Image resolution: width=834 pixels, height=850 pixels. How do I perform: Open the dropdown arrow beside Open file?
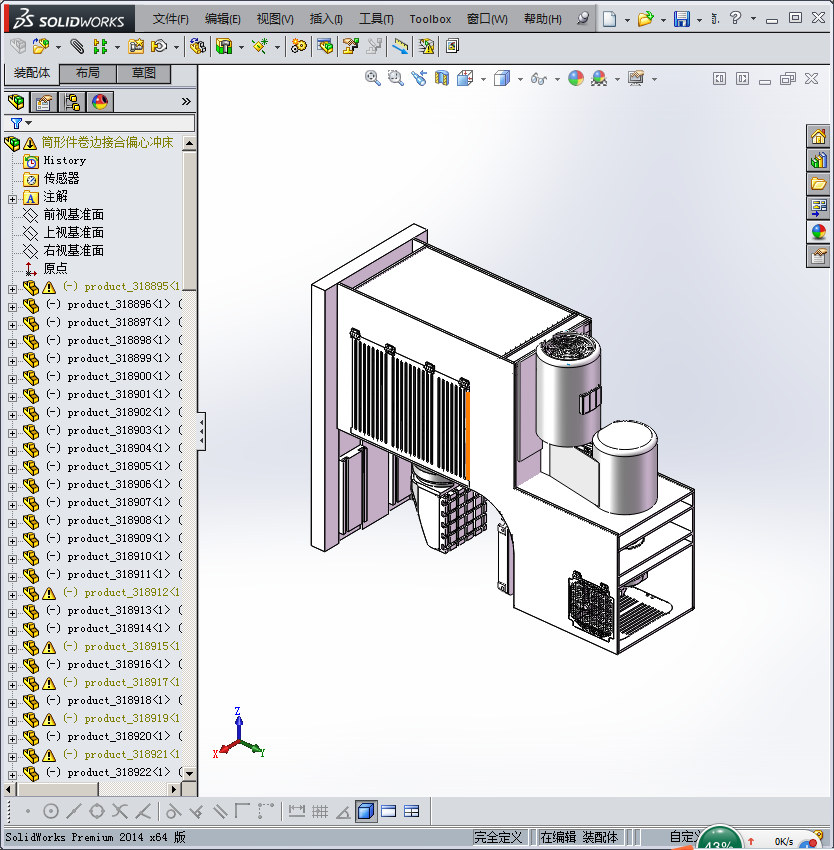tap(663, 20)
